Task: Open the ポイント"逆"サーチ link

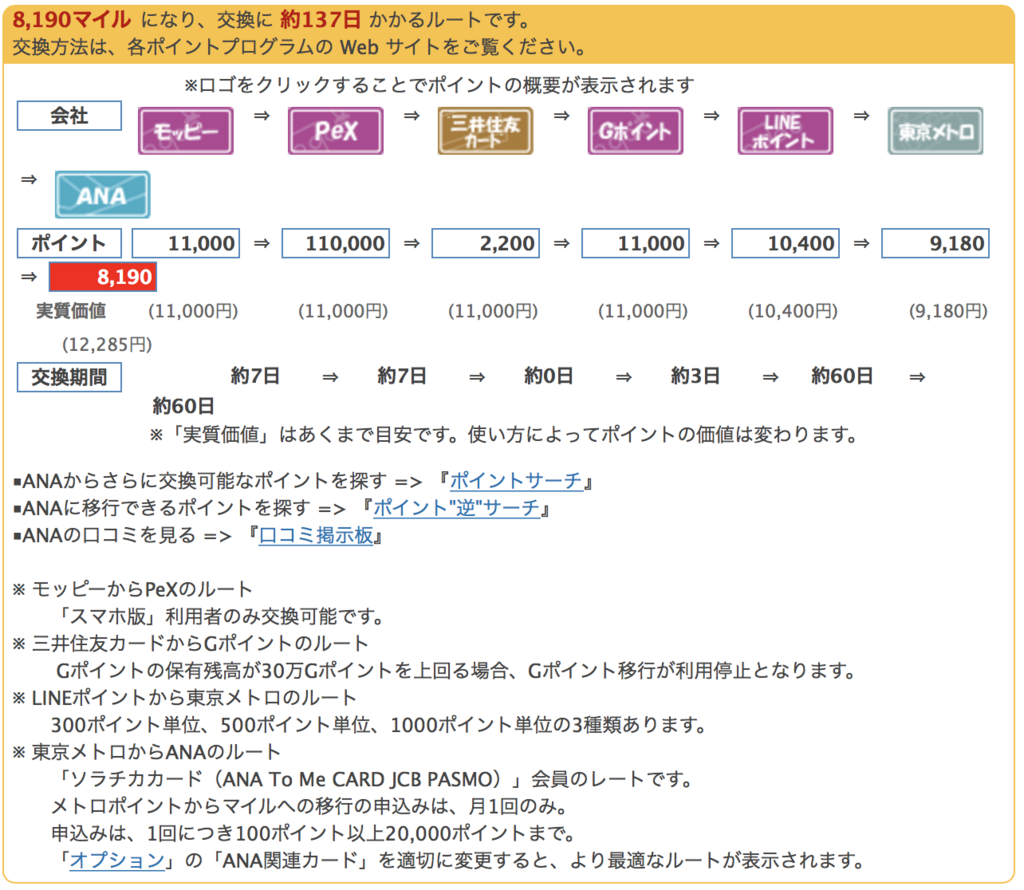Action: pos(456,507)
